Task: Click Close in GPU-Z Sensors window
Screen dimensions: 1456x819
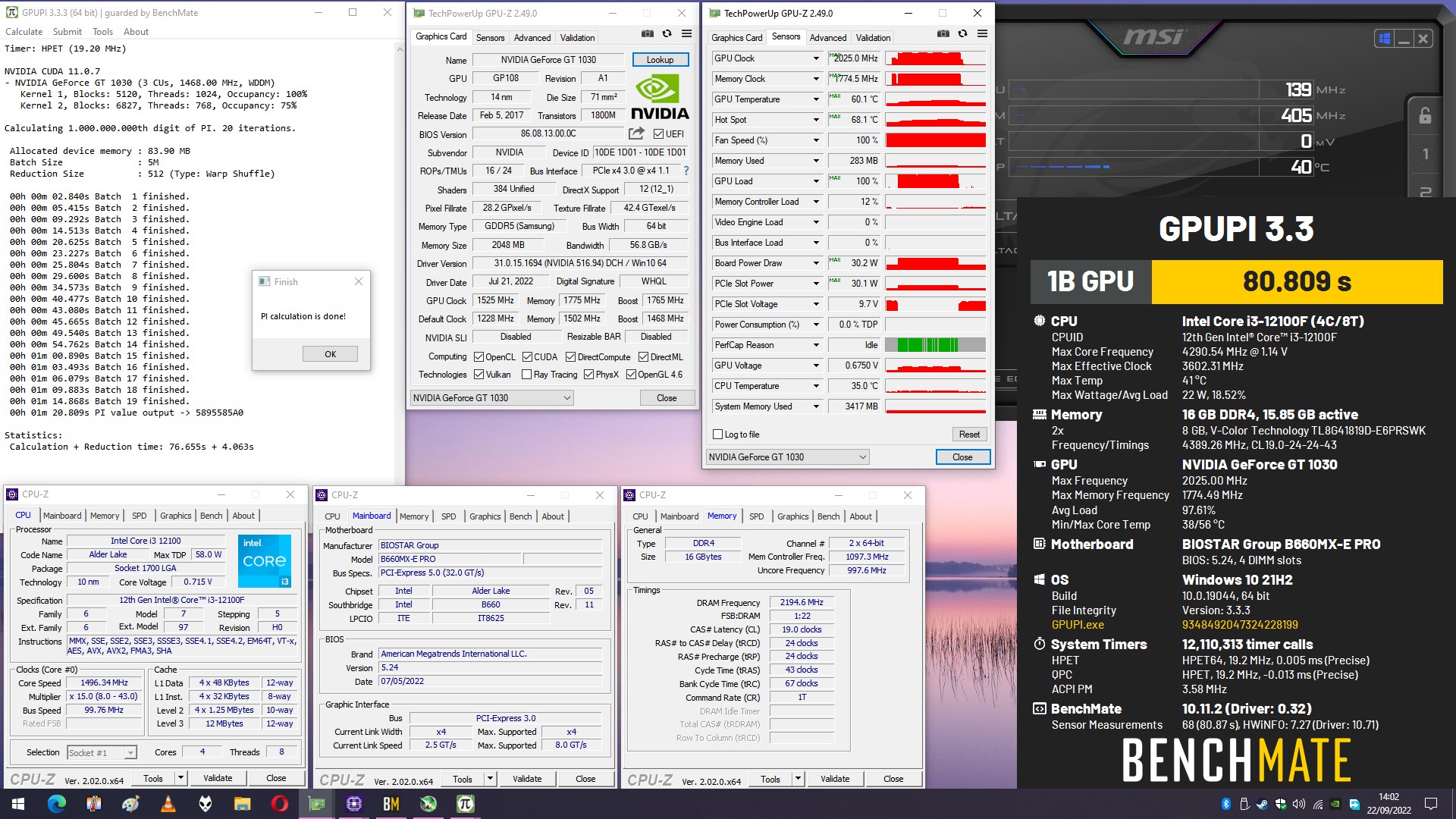Action: [x=962, y=457]
